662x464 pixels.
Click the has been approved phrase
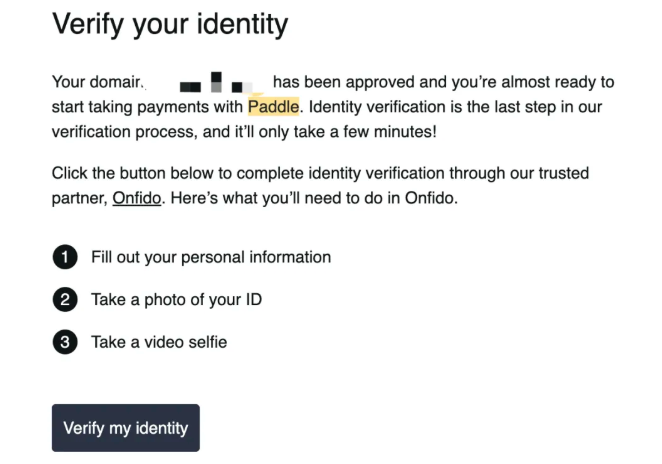pyautogui.click(x=344, y=82)
